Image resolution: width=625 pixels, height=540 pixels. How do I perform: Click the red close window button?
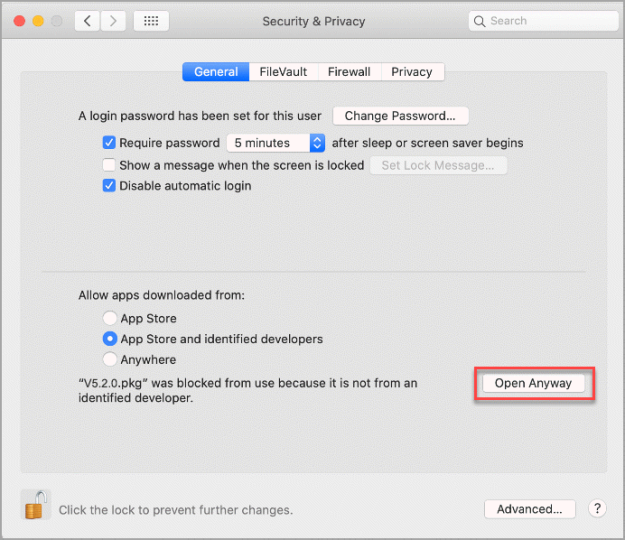(20, 21)
